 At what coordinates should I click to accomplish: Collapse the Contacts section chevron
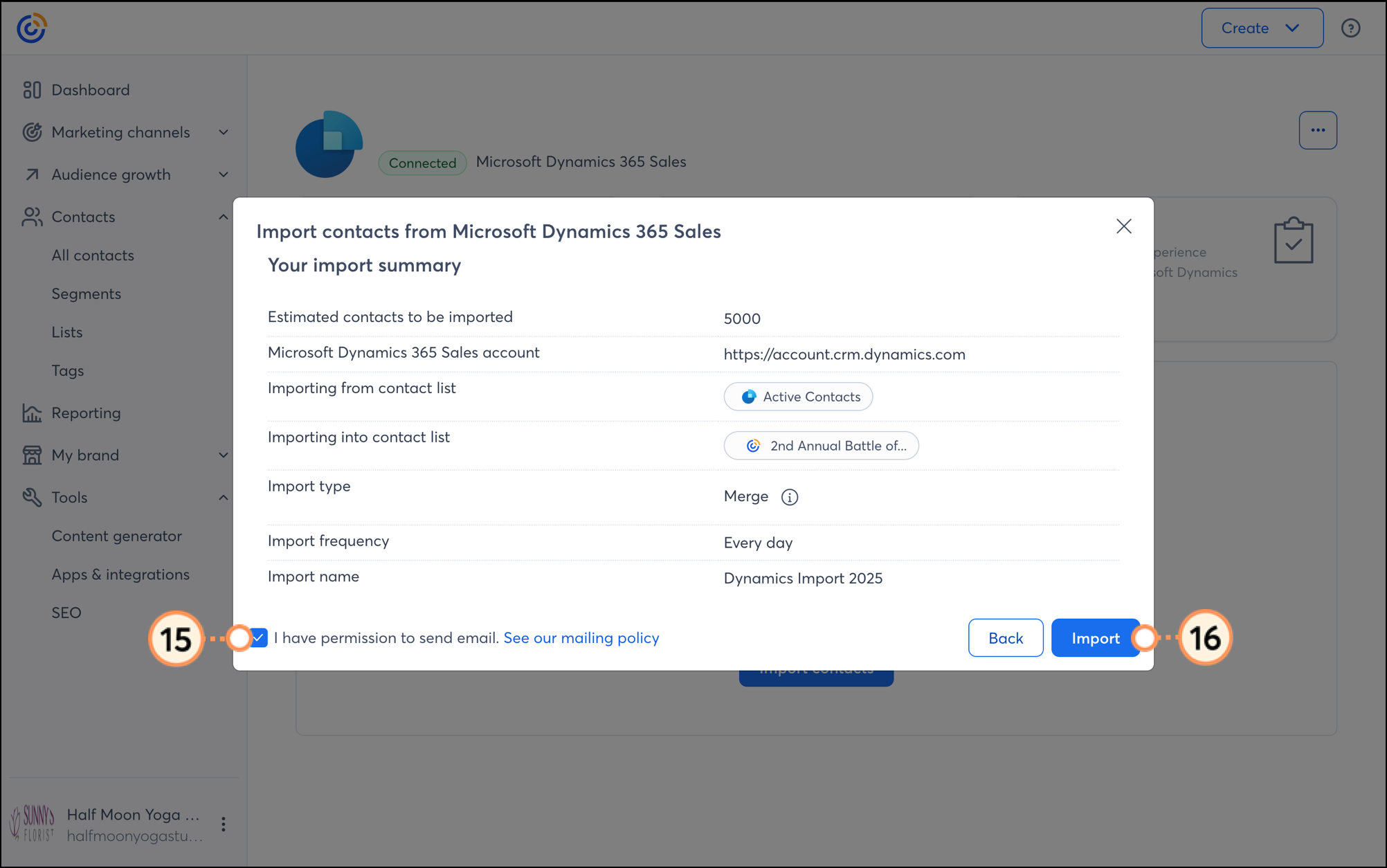(224, 217)
